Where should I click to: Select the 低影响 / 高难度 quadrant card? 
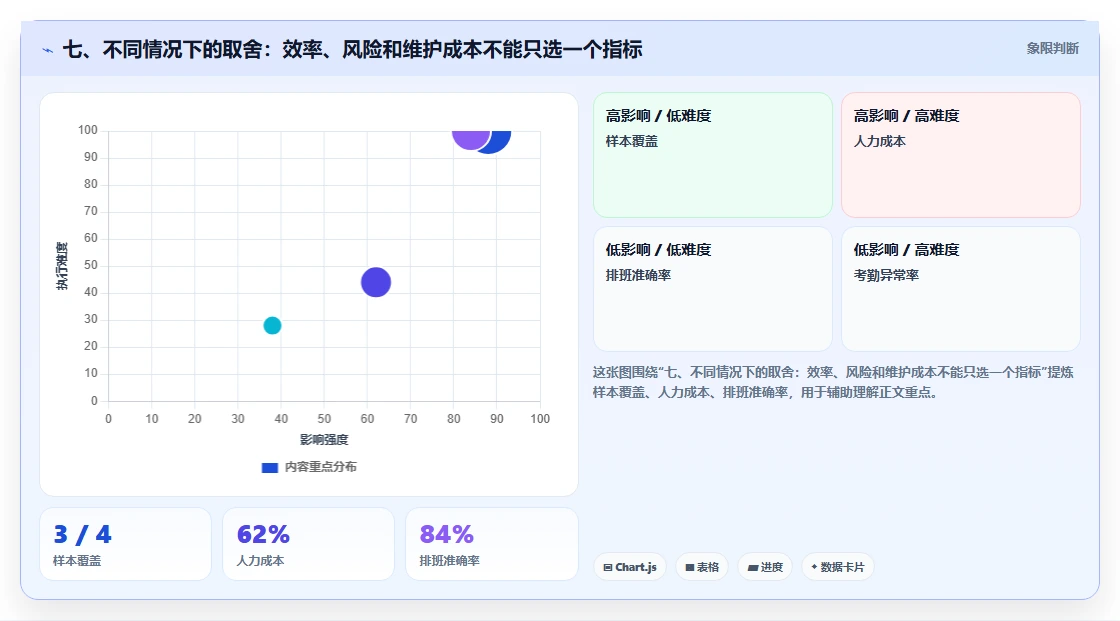[x=961, y=289]
